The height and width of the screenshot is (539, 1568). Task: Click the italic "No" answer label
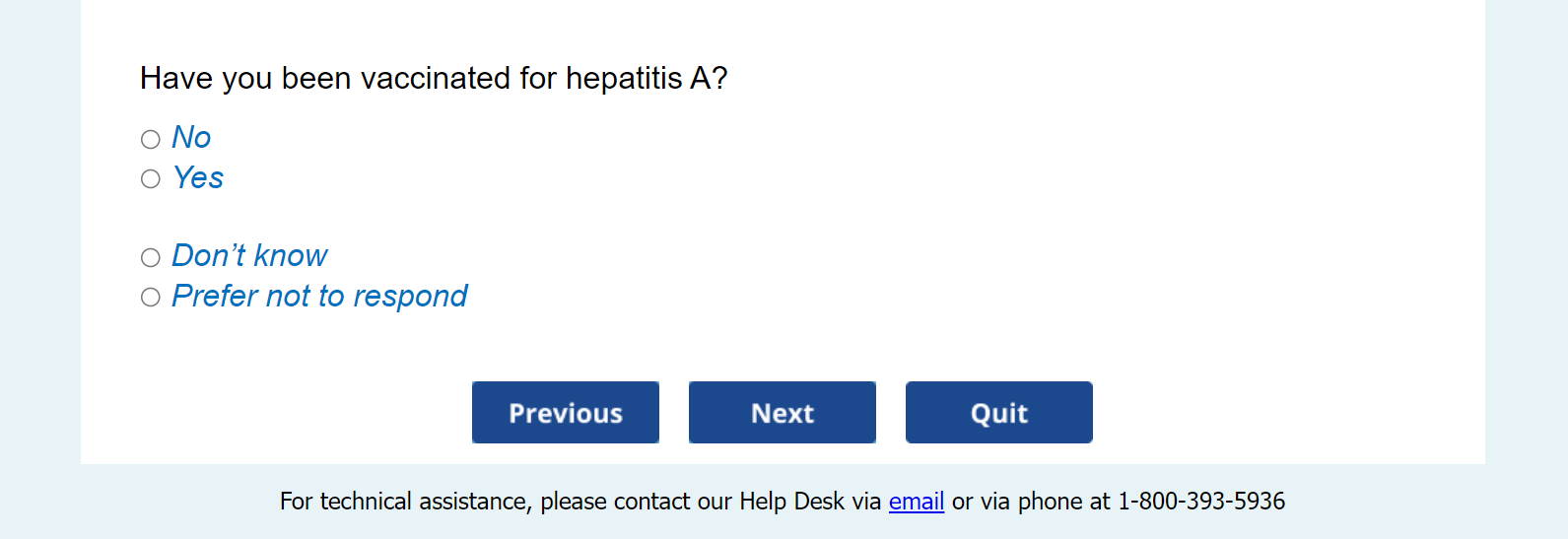click(191, 138)
